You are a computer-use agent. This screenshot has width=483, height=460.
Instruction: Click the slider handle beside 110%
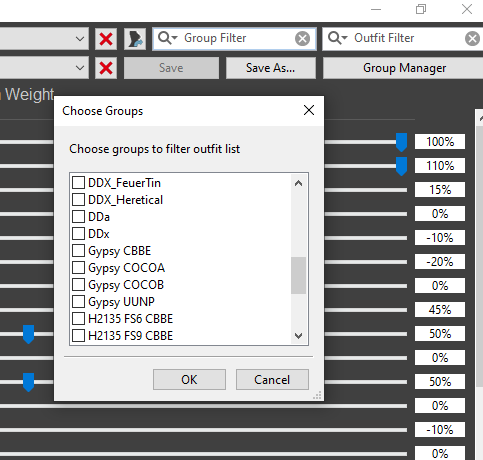coord(401,166)
